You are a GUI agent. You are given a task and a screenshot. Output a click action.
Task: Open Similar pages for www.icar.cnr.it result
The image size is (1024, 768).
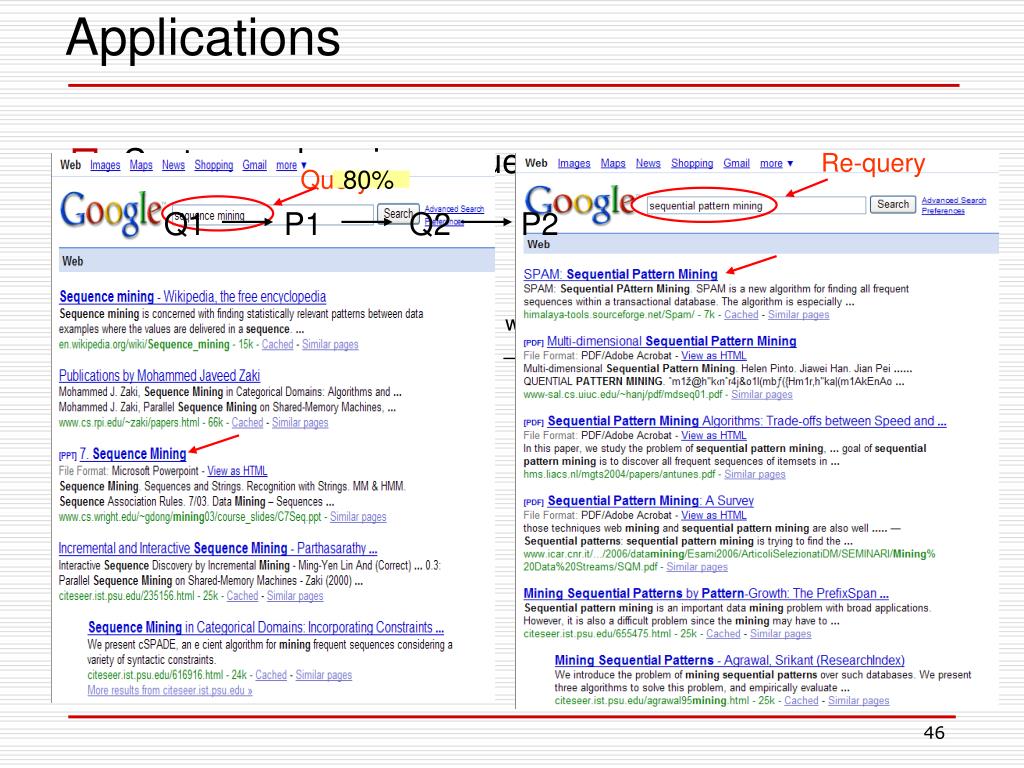click(x=697, y=567)
